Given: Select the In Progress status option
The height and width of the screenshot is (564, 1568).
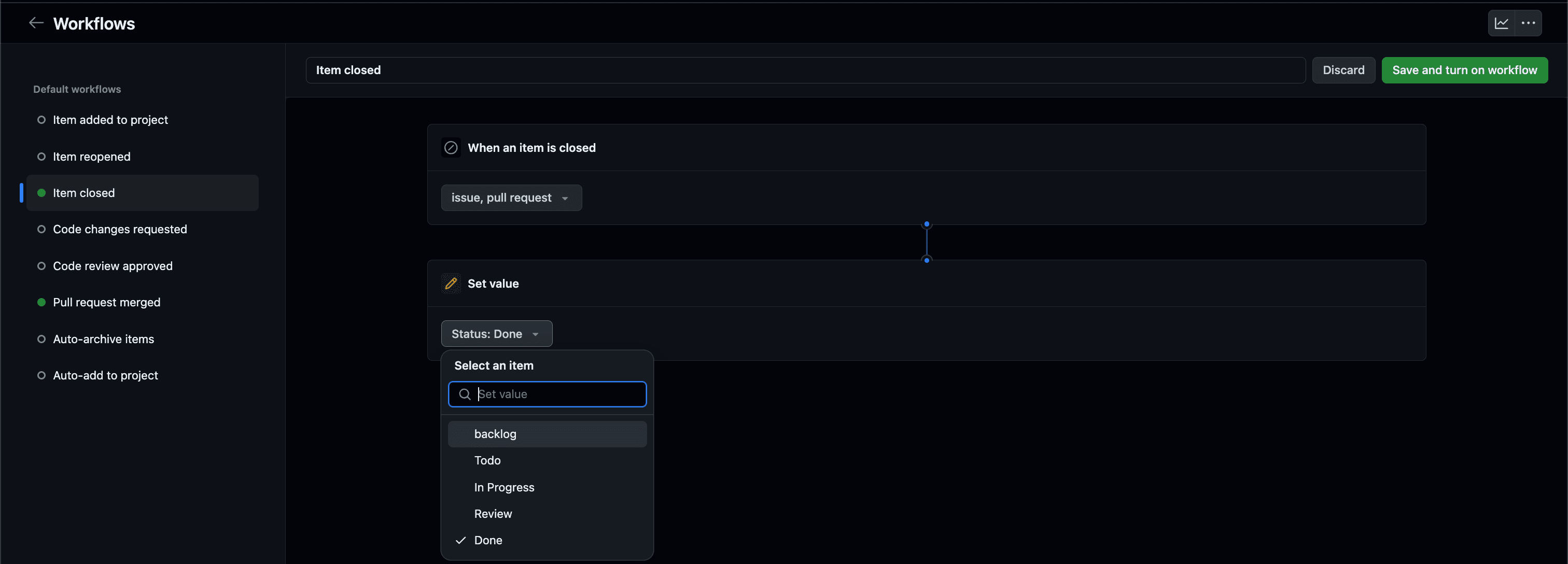Looking at the screenshot, I should 504,487.
